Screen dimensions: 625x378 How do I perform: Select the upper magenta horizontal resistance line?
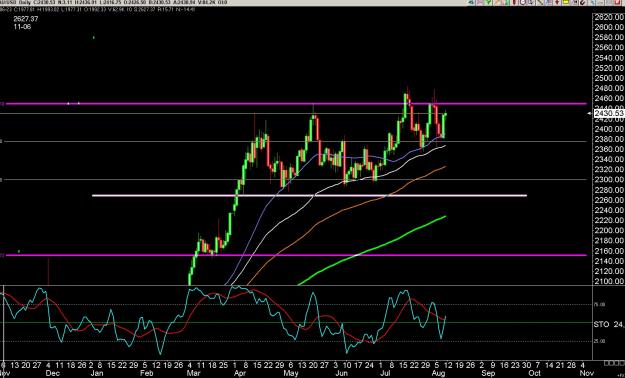[295, 104]
